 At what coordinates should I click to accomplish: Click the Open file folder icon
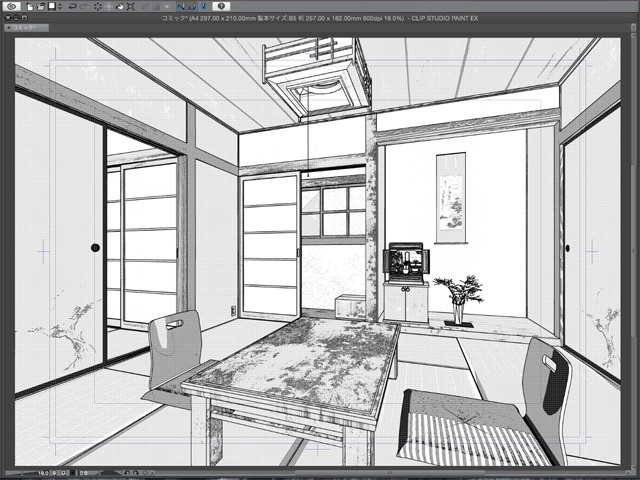click(x=40, y=6)
